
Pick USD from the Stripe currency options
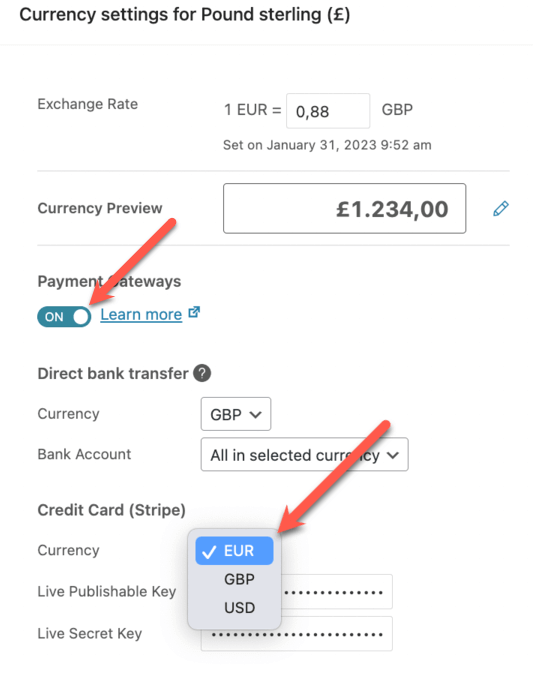(239, 608)
